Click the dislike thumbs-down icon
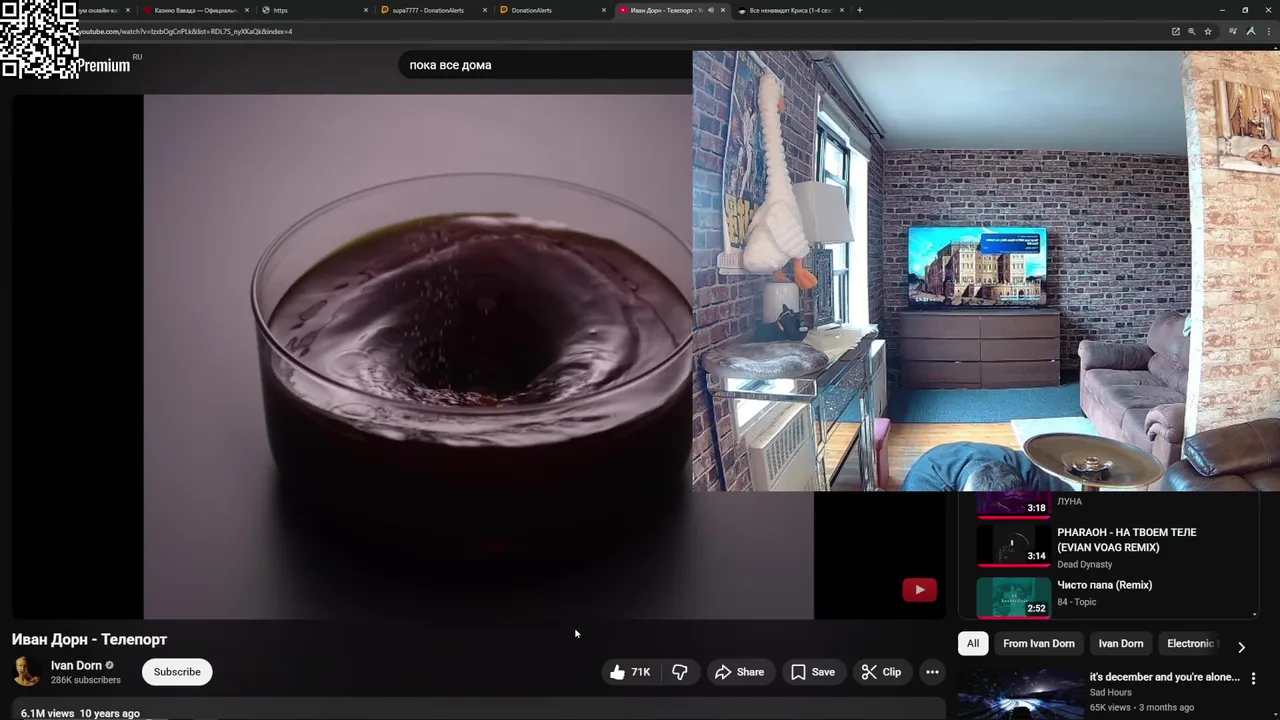1280x720 pixels. click(x=680, y=672)
